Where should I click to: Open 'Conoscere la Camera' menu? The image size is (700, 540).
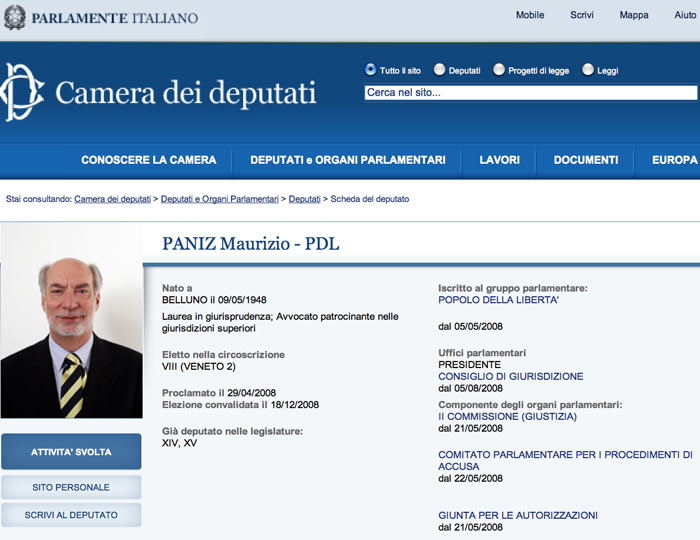pos(148,160)
